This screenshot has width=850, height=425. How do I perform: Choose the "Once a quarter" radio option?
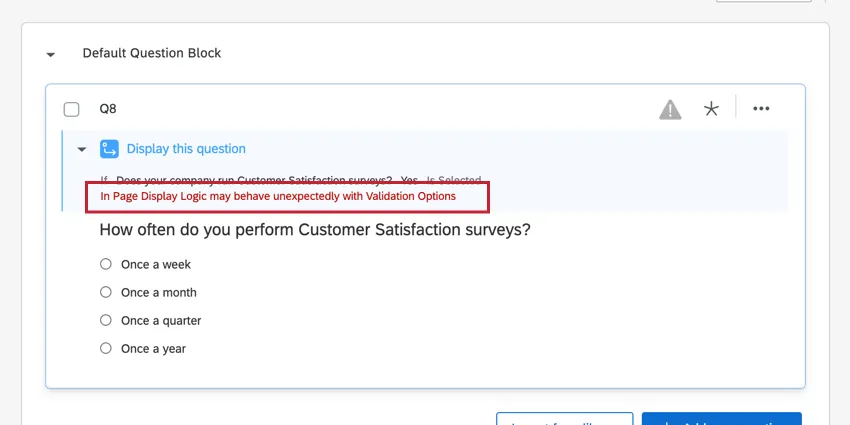pyautogui.click(x=106, y=320)
